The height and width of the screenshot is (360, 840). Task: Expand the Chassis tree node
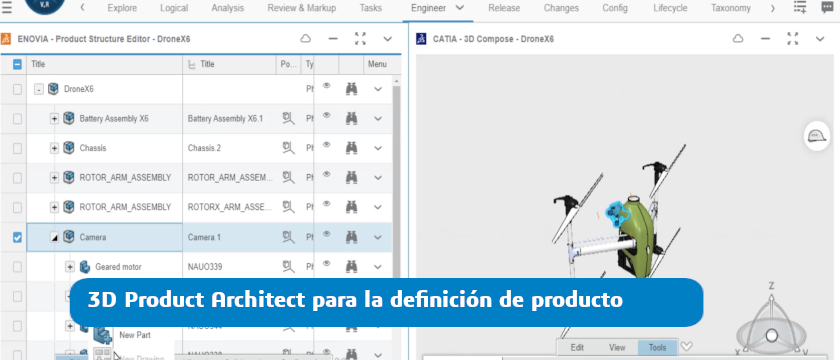pyautogui.click(x=54, y=148)
